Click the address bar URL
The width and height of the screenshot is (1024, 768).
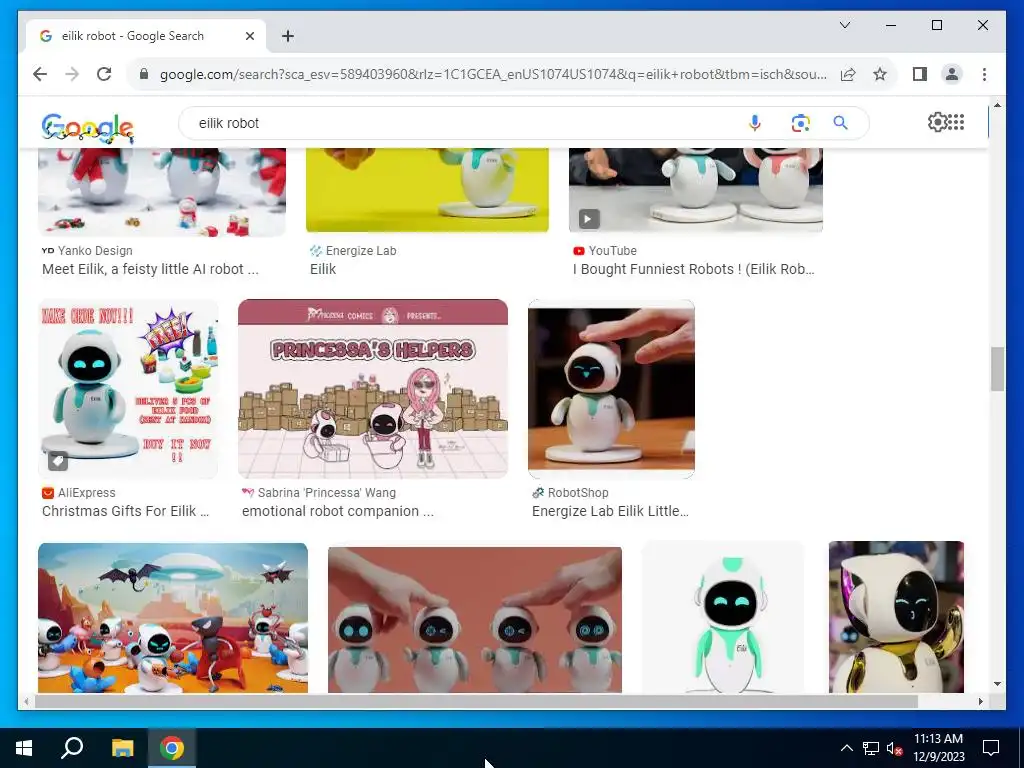coord(493,74)
